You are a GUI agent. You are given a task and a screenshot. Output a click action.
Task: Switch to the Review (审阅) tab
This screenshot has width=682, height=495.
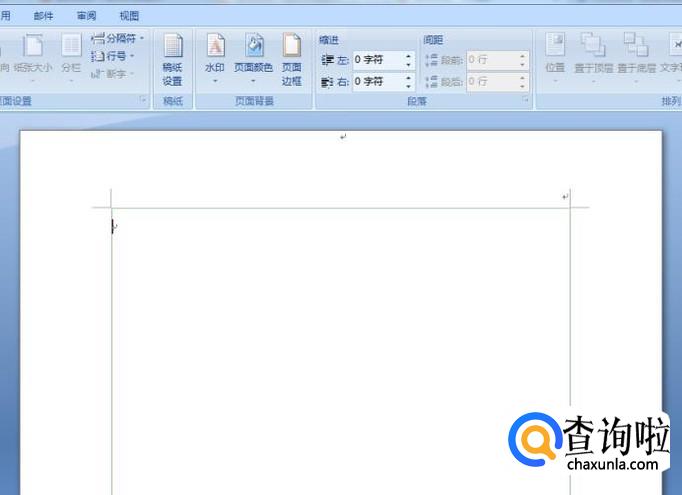click(x=87, y=16)
